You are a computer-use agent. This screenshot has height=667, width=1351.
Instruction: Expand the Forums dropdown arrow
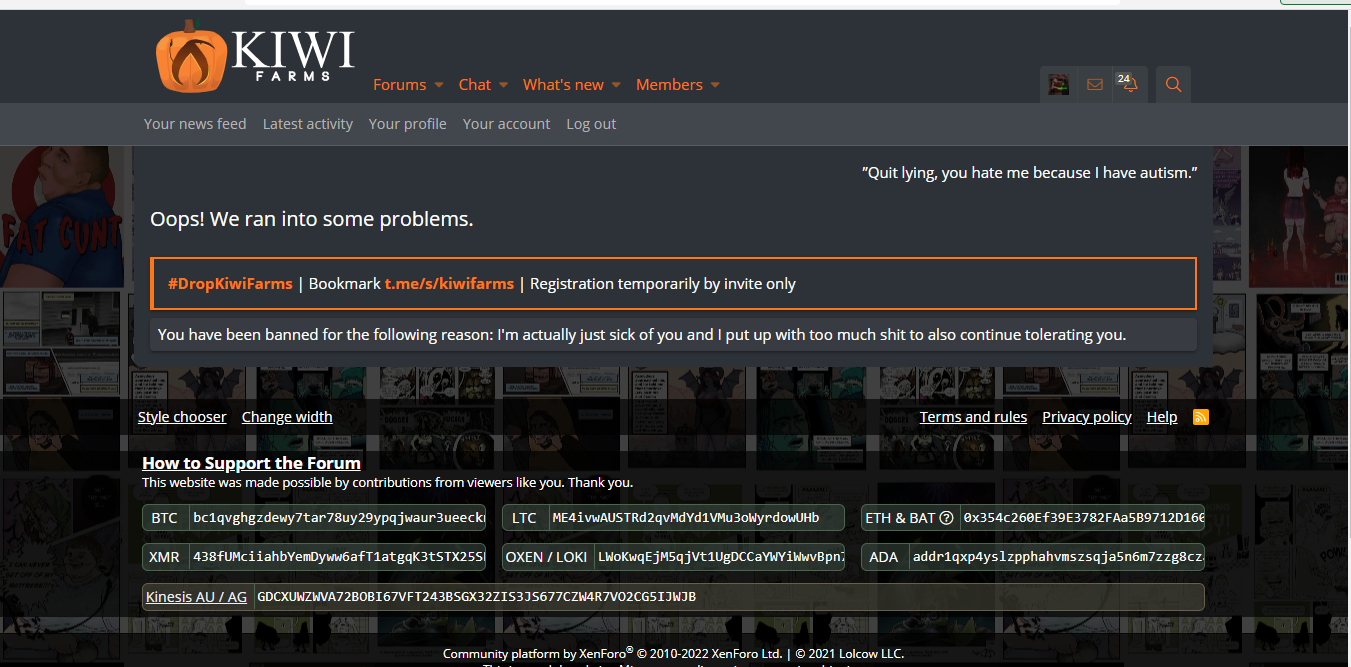tap(438, 85)
